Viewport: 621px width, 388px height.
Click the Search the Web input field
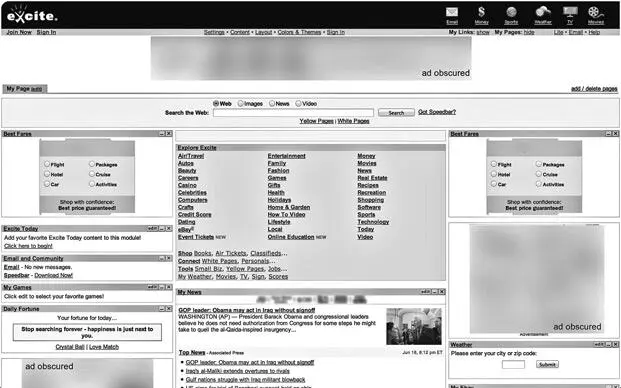[293, 113]
